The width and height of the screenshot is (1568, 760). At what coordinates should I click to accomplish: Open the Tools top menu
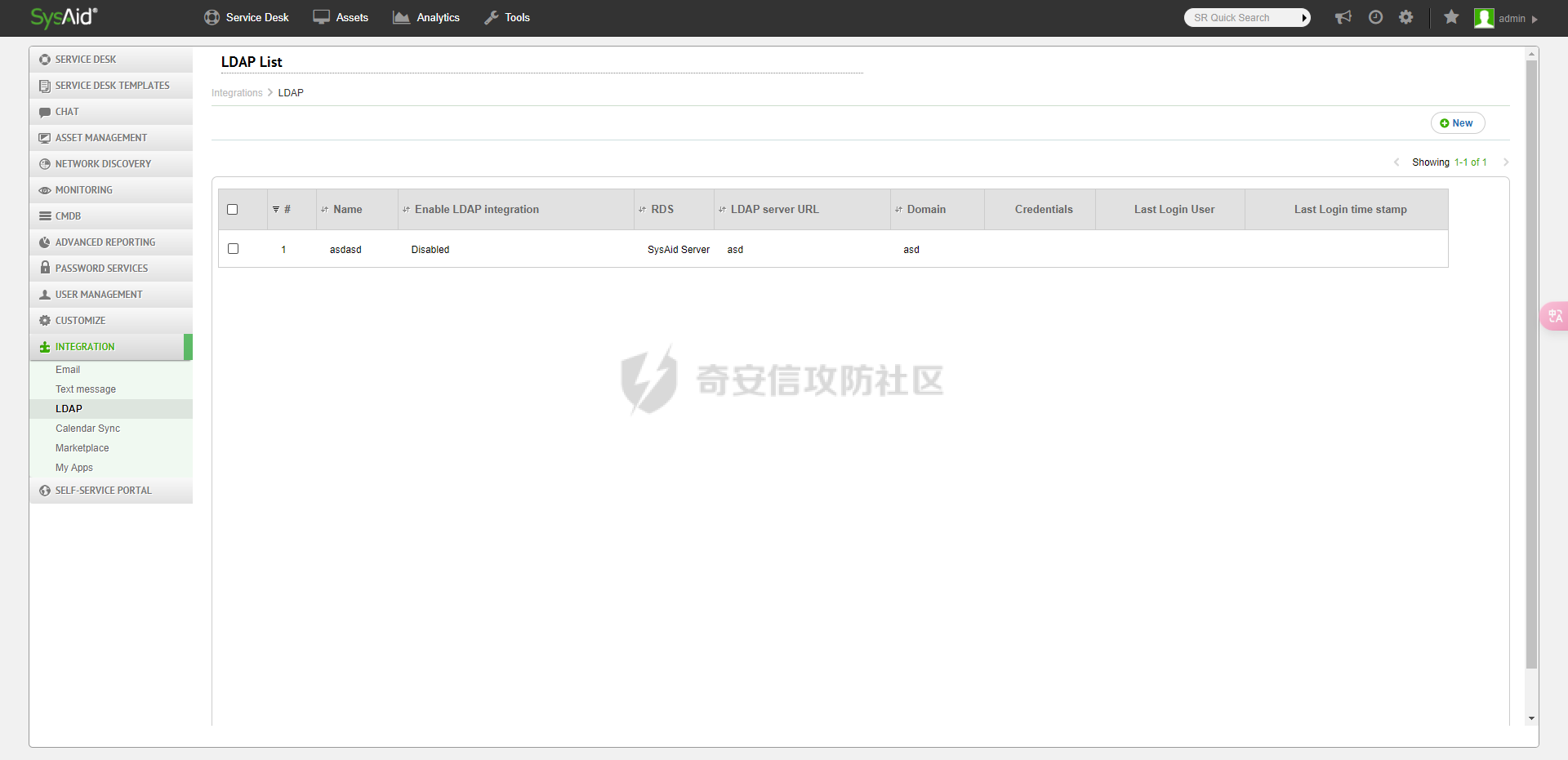(507, 17)
